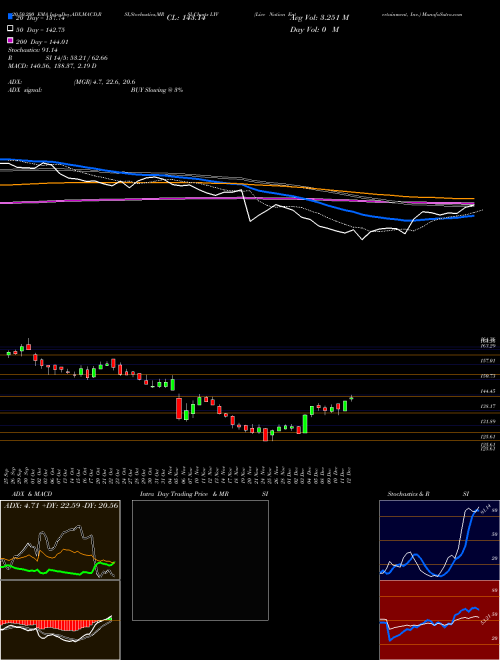This screenshot has height=660, width=500.
Task: Click the magenta 200 Day EMA legend swatch
Action: pos(10,40)
